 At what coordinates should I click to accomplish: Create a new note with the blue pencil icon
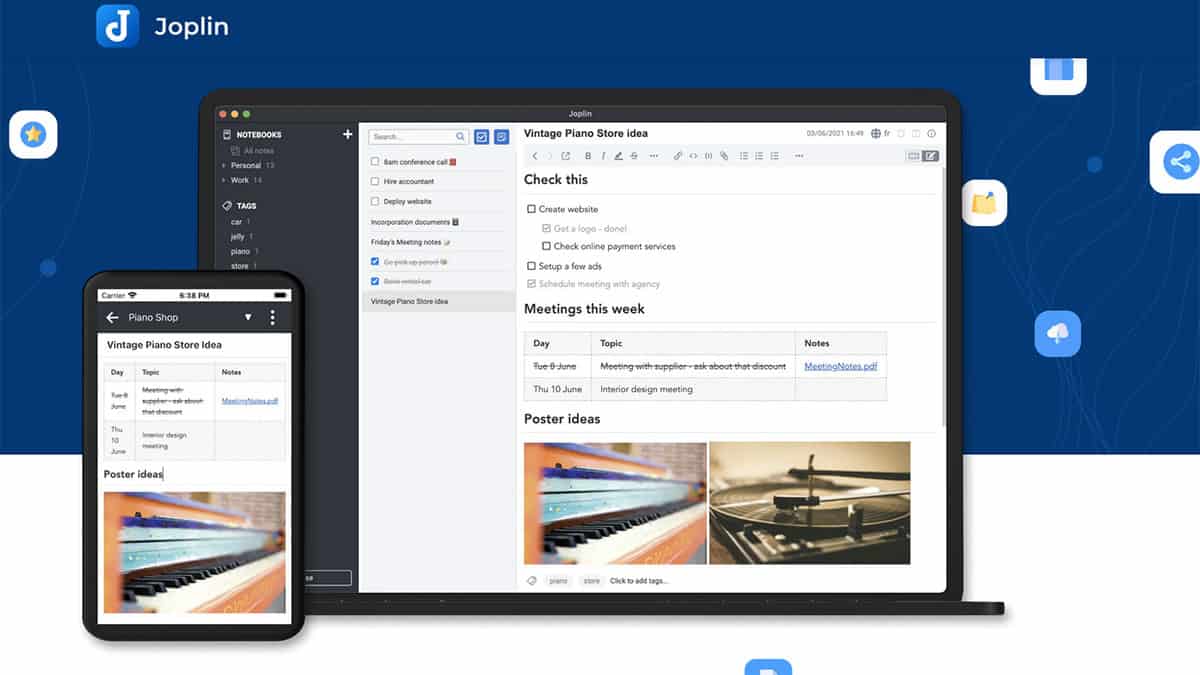pos(500,136)
